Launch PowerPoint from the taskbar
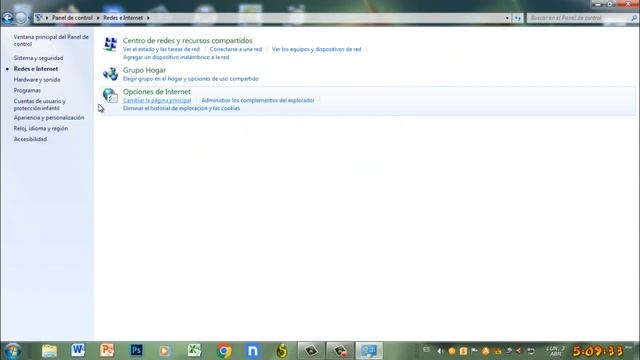Screen dimensions: 640x360 coord(107,351)
